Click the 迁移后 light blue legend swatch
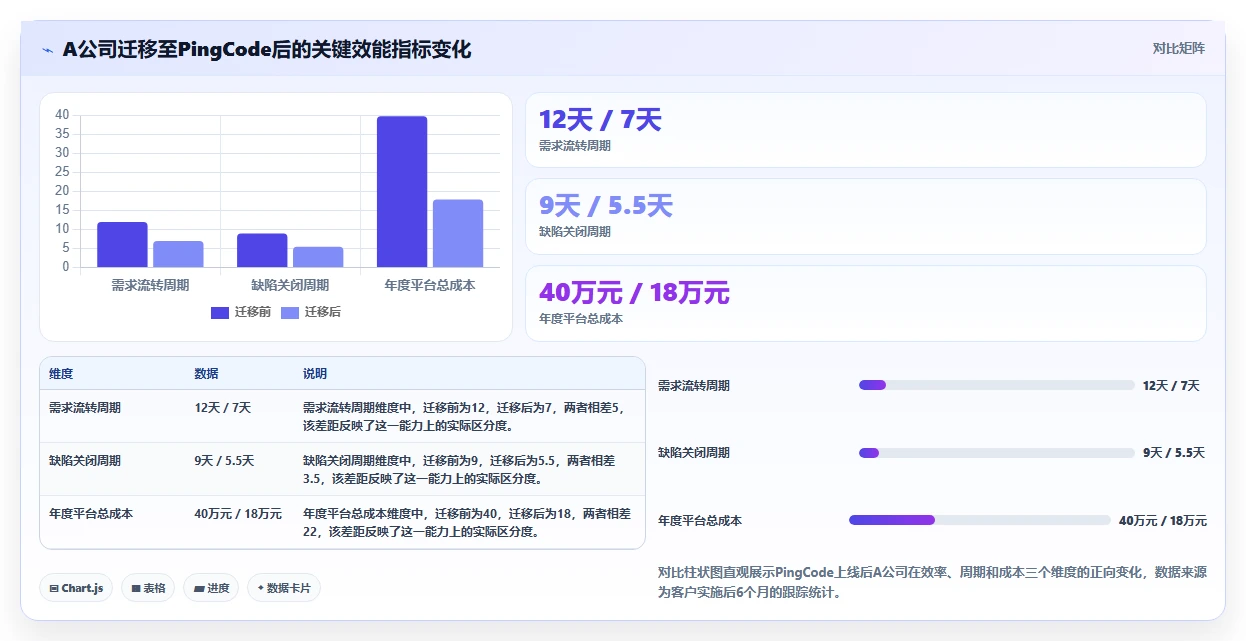 click(290, 312)
